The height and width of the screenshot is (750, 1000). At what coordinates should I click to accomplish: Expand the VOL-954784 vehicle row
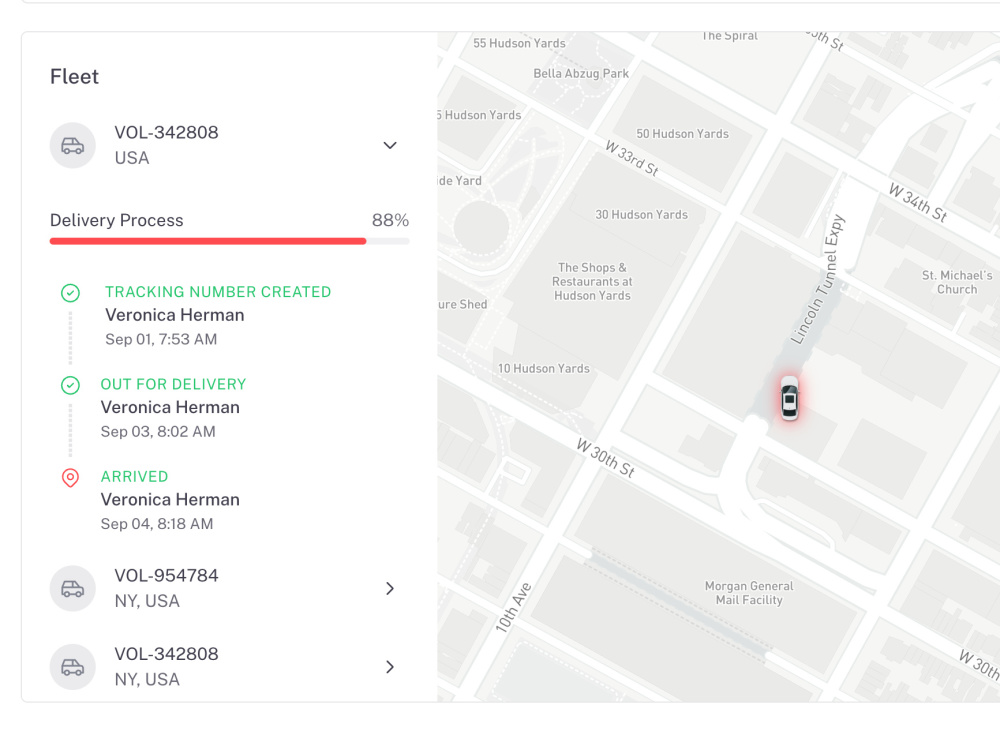(390, 589)
